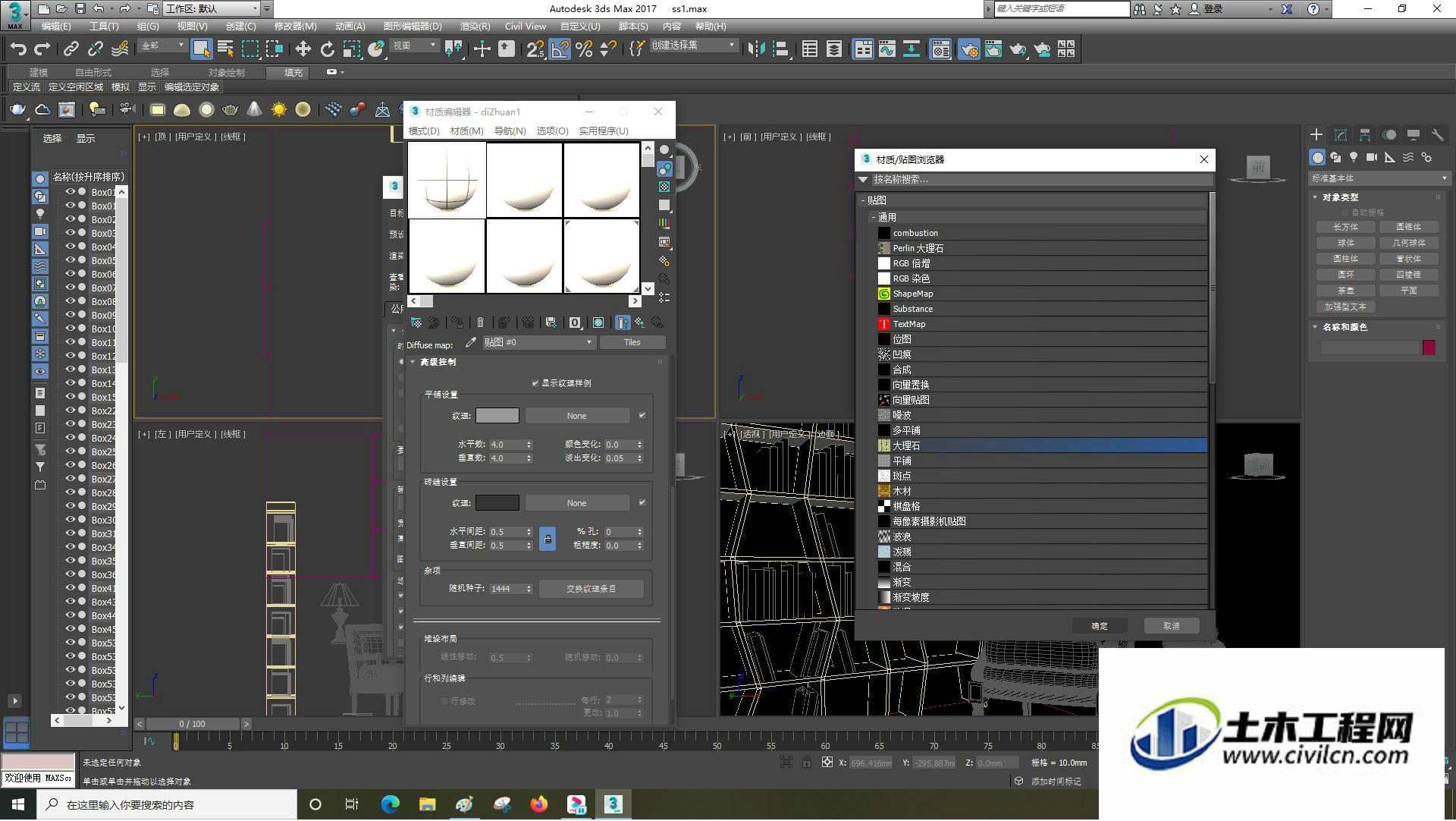Image resolution: width=1456 pixels, height=821 pixels.
Task: Click Pick Material eyedropper in Material Editor
Action: pyautogui.click(x=471, y=343)
